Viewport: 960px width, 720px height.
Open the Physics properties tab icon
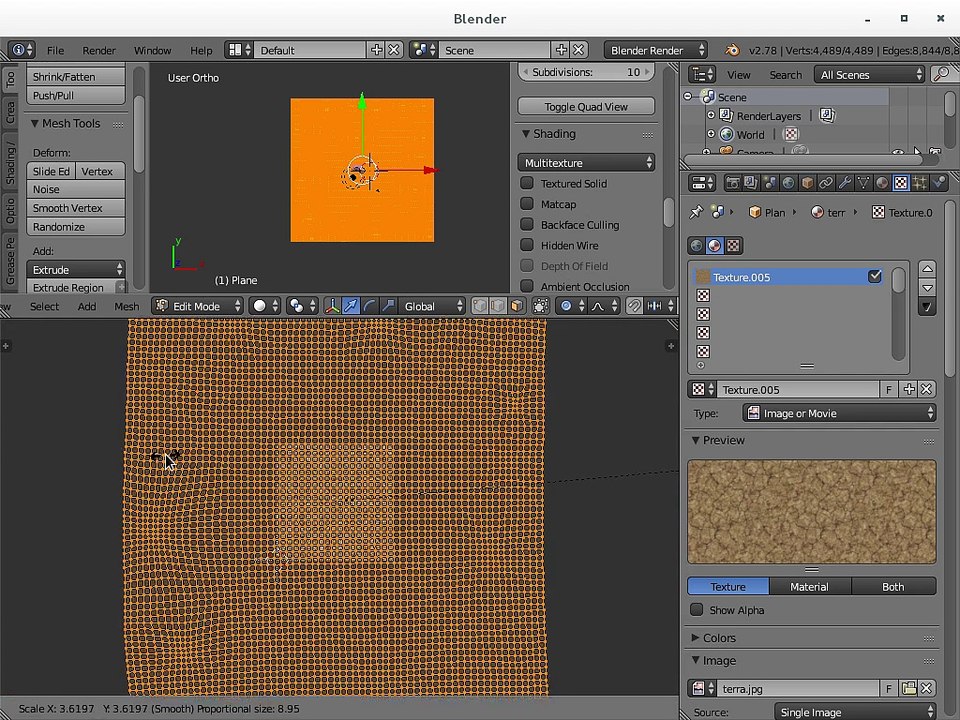(938, 182)
